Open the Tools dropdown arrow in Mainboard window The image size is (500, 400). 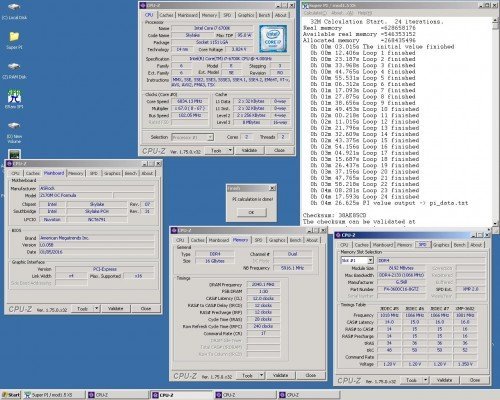click(x=97, y=309)
